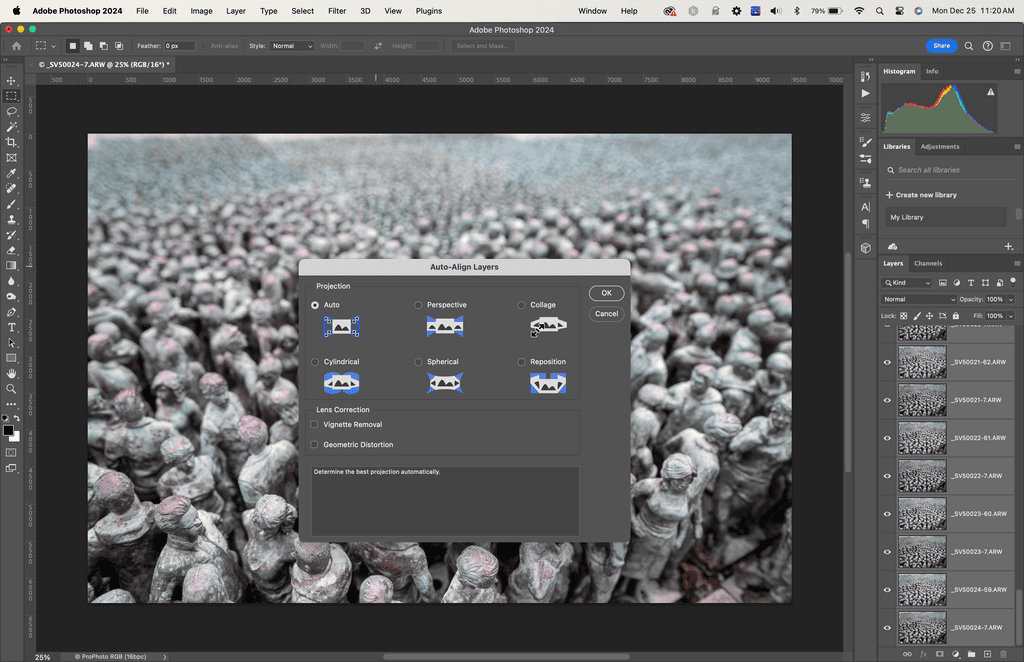Open the 3D panel cube icon
Screen dimensions: 1024x662
click(865, 248)
